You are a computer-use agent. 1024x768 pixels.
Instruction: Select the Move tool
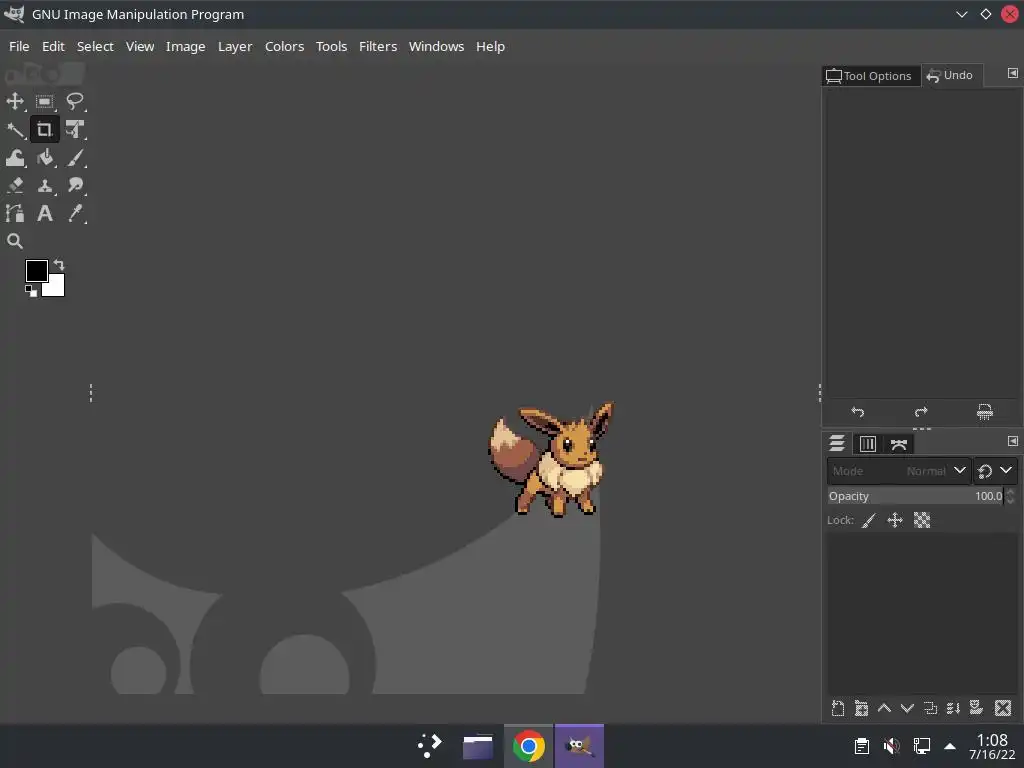15,101
